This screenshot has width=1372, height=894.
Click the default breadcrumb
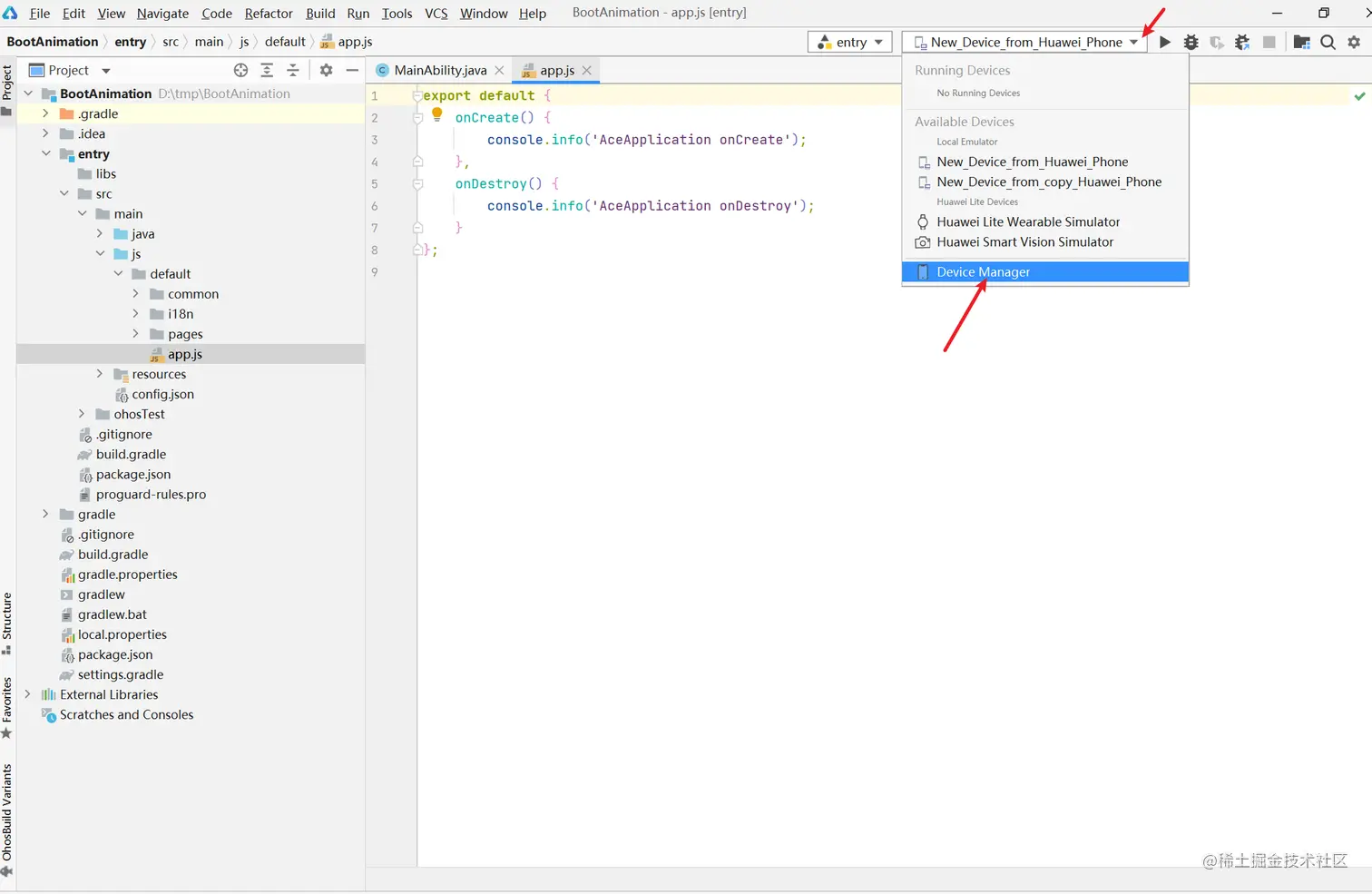click(x=285, y=42)
